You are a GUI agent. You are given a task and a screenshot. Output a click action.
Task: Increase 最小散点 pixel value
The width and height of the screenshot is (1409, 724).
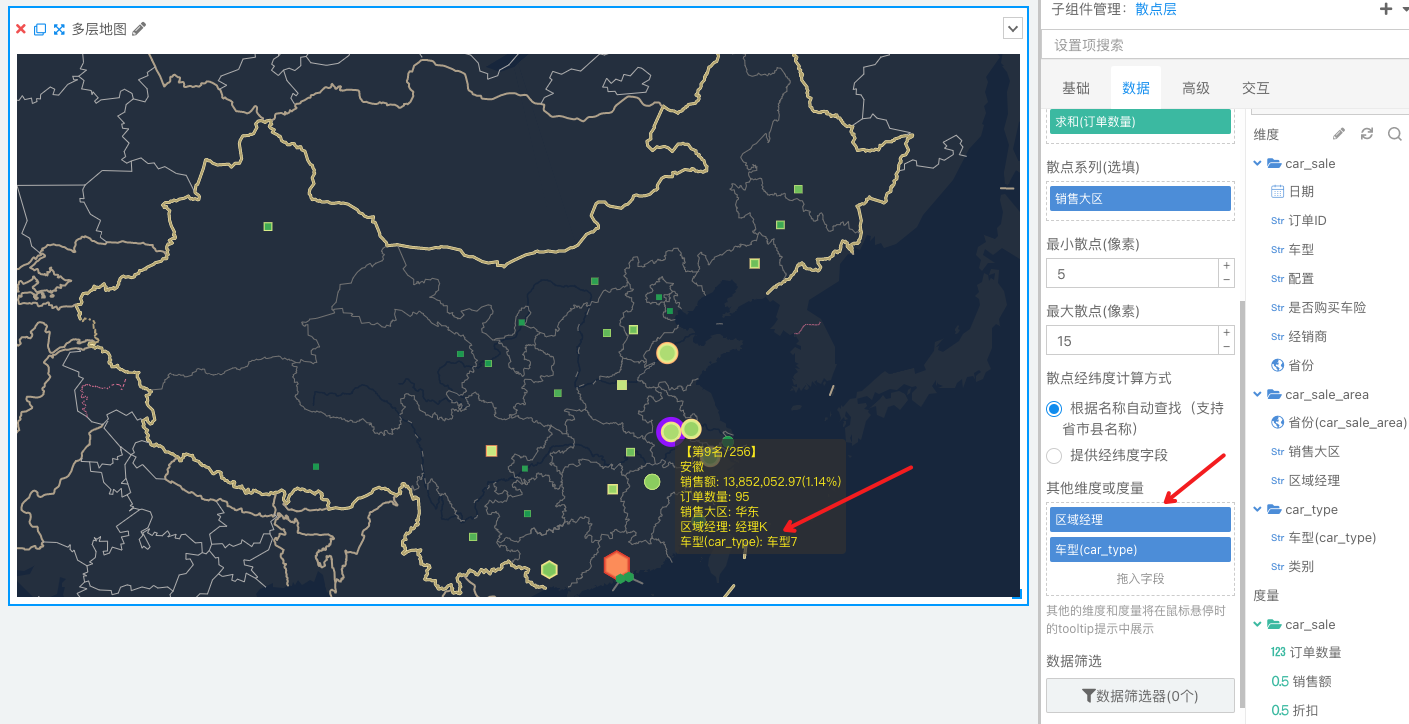pyautogui.click(x=1226, y=266)
